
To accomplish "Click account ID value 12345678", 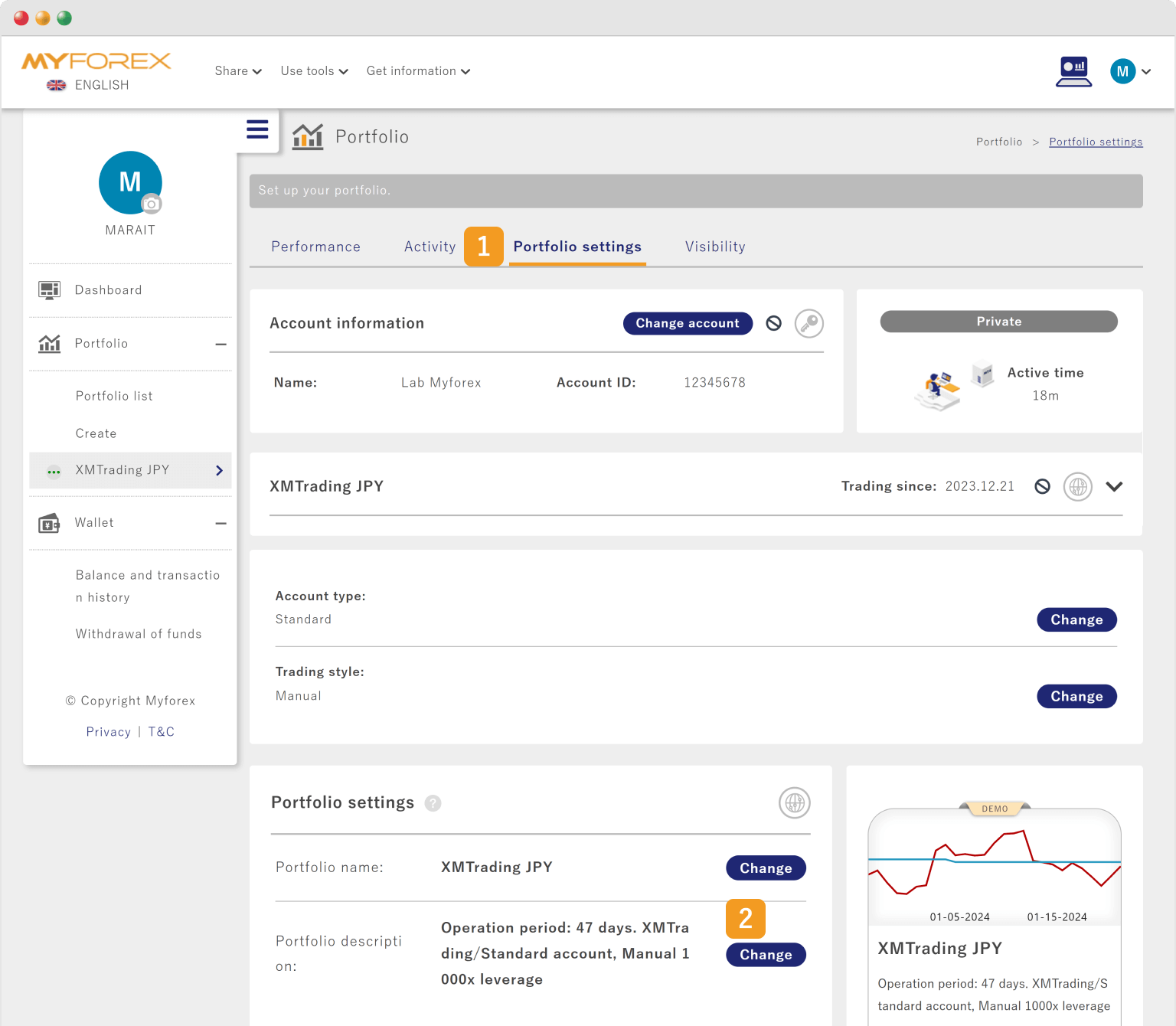I will 714,382.
